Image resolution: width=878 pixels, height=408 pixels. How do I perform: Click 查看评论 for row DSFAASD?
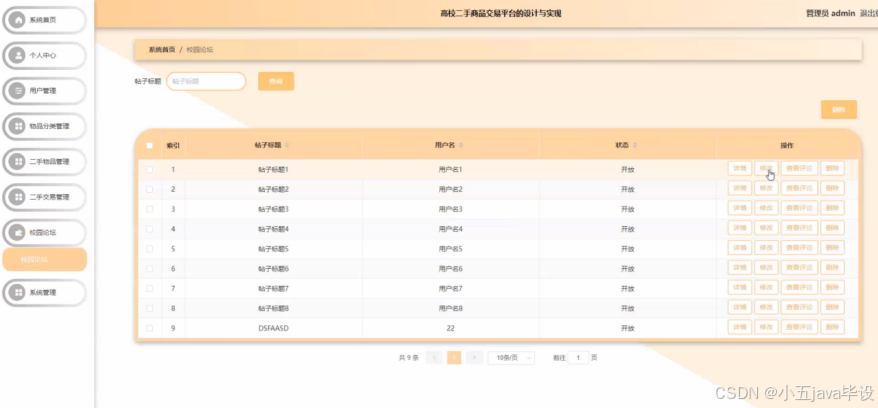(x=799, y=327)
